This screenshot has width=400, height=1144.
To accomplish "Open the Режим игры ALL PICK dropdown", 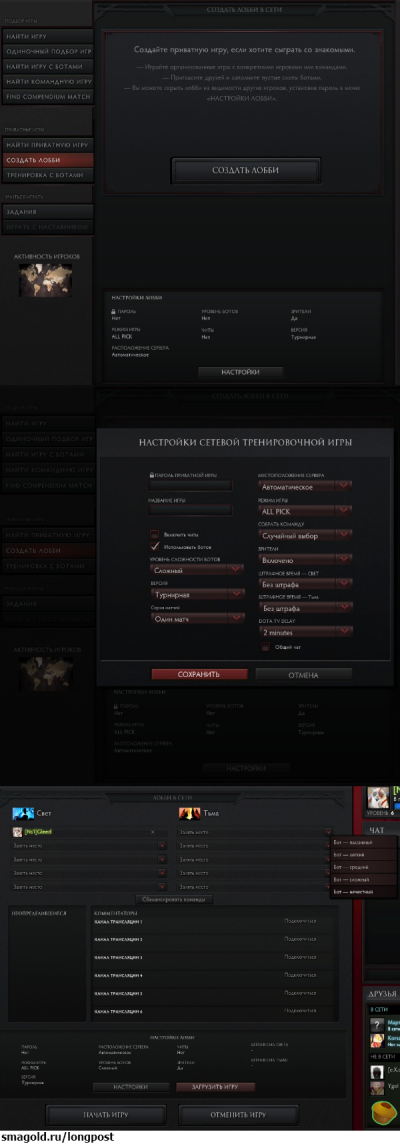I will click(305, 511).
